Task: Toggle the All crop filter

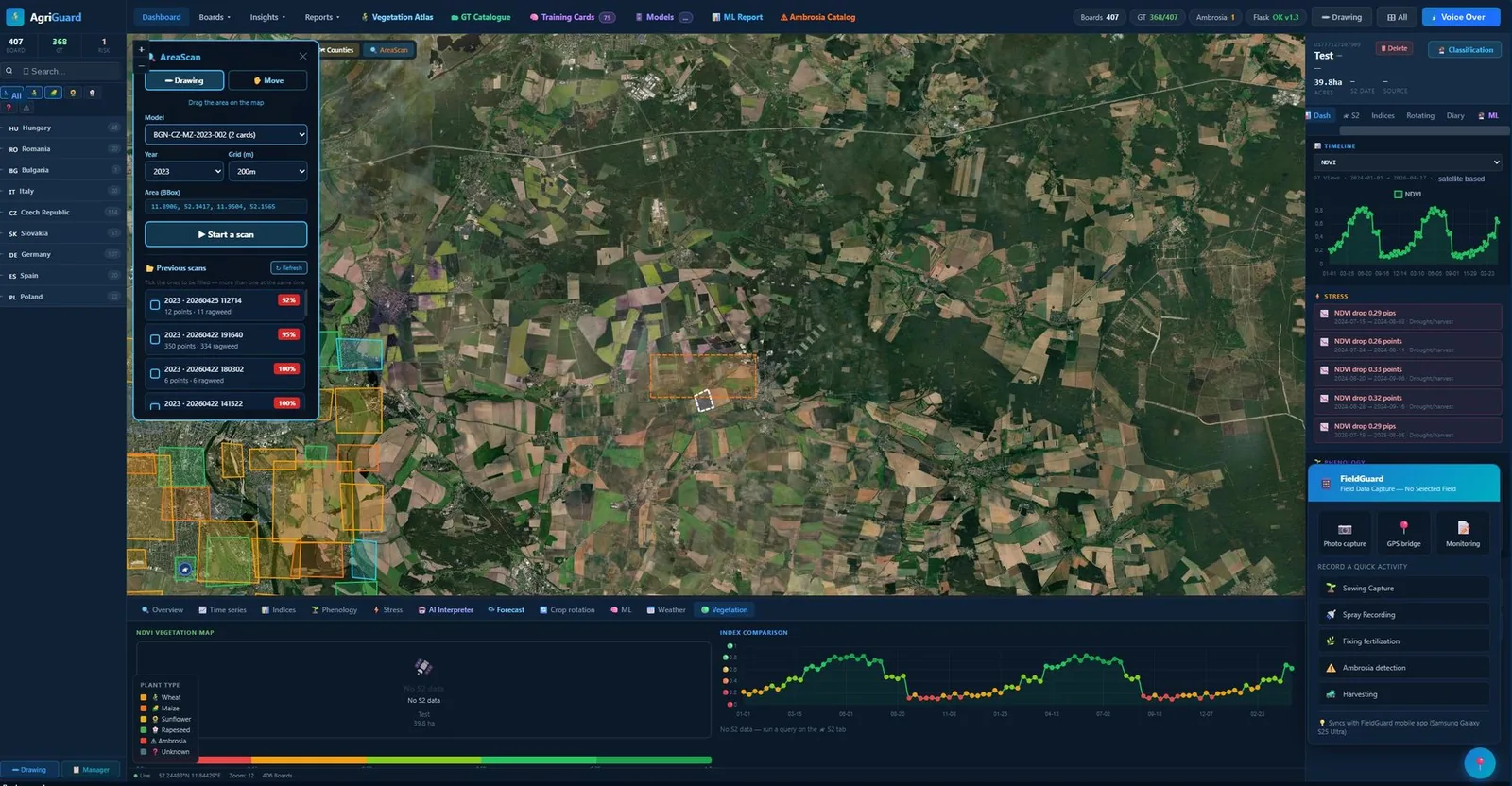Action: tap(12, 94)
